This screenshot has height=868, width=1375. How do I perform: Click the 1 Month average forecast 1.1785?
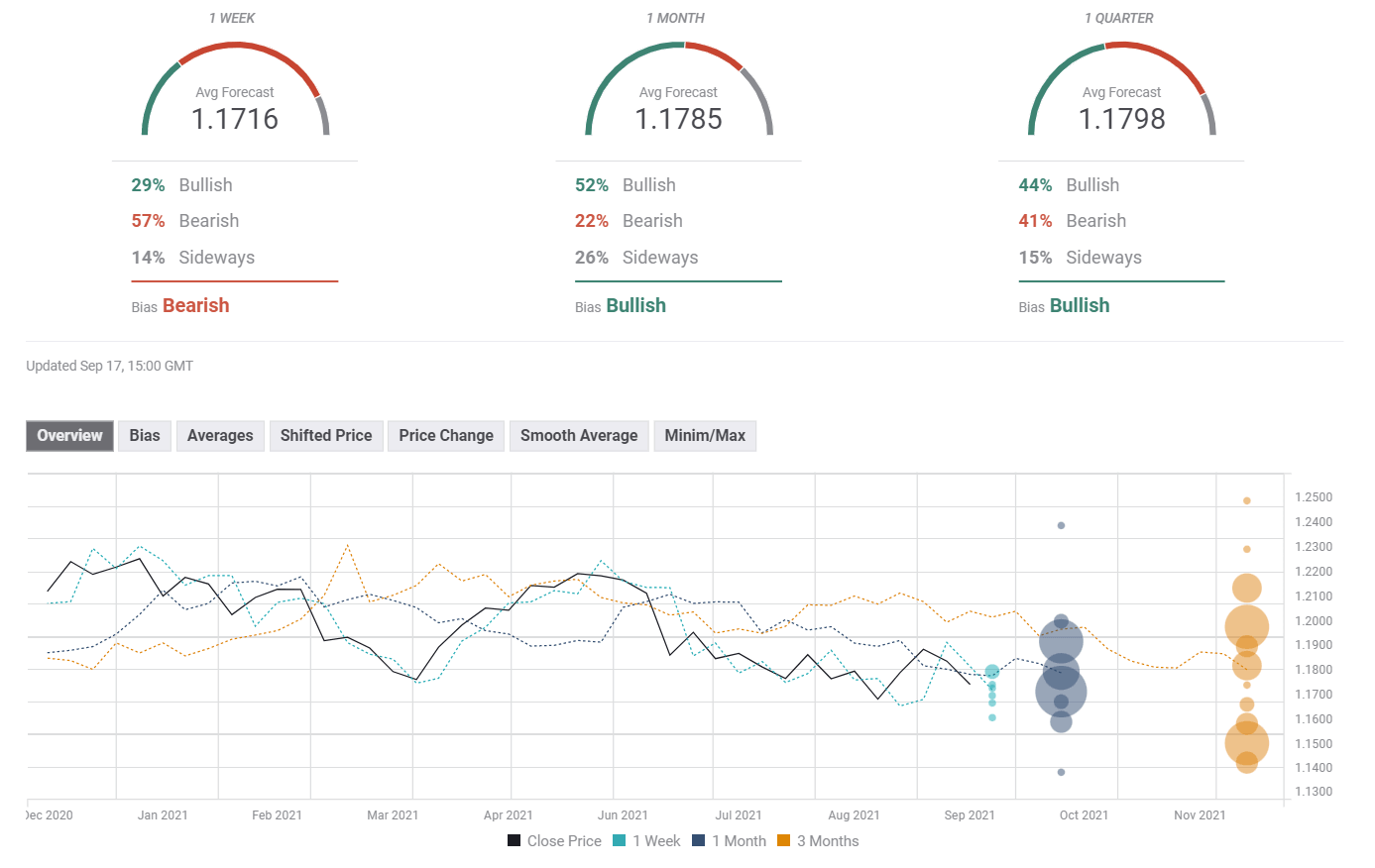(x=678, y=119)
